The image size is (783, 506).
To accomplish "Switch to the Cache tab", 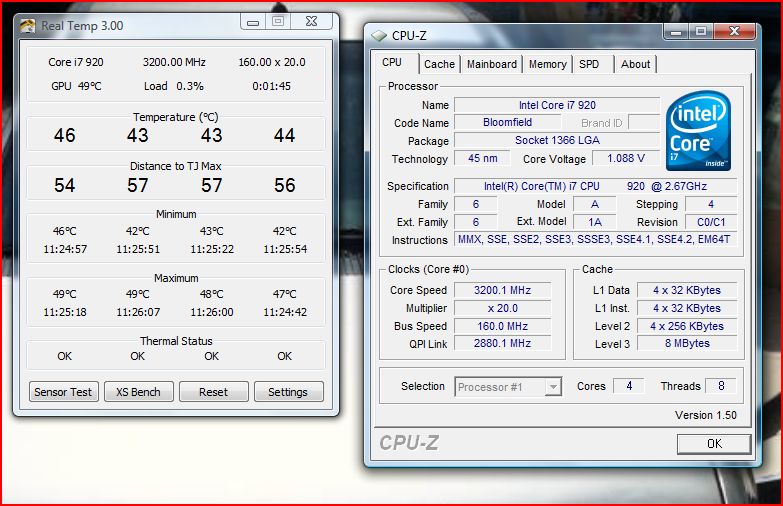I will (439, 64).
